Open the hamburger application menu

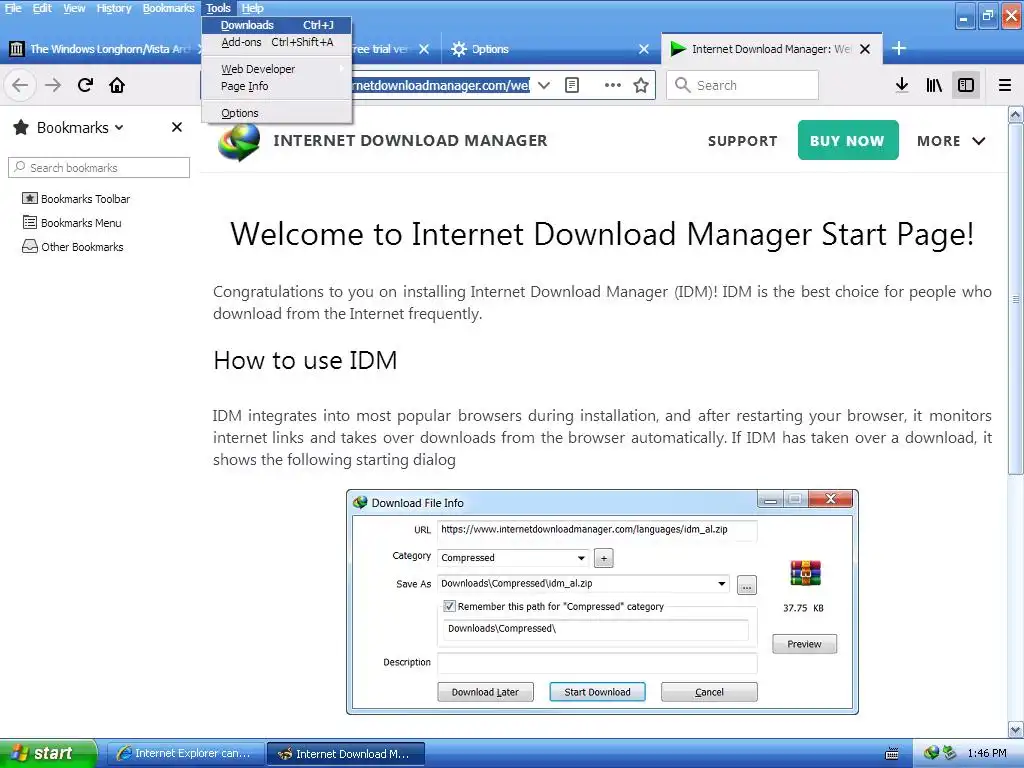point(1005,85)
